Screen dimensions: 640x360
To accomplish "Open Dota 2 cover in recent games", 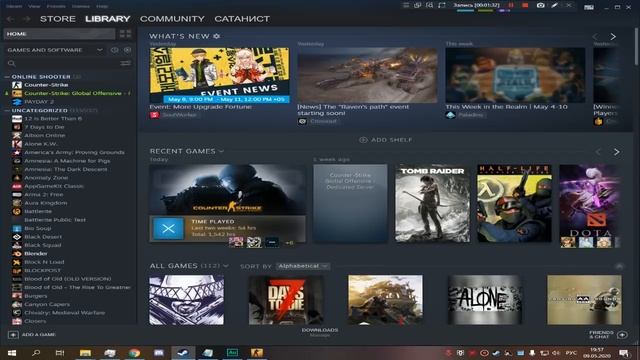I will tap(590, 203).
